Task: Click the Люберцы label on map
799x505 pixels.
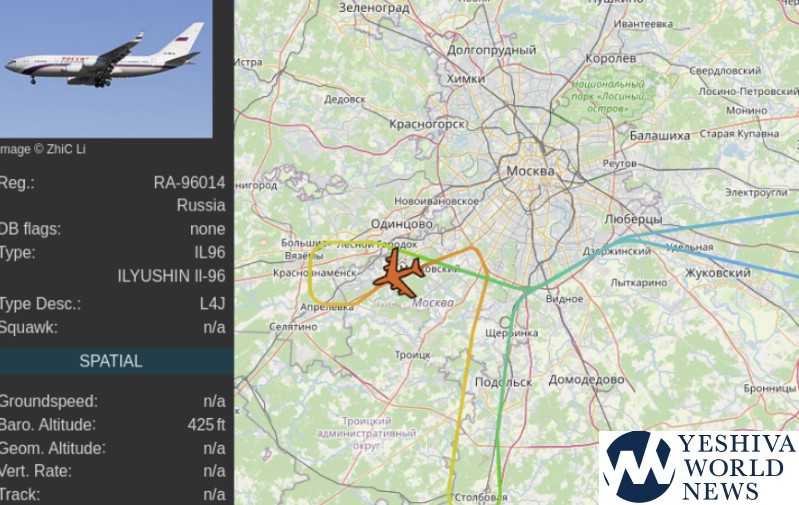Action: (633, 220)
